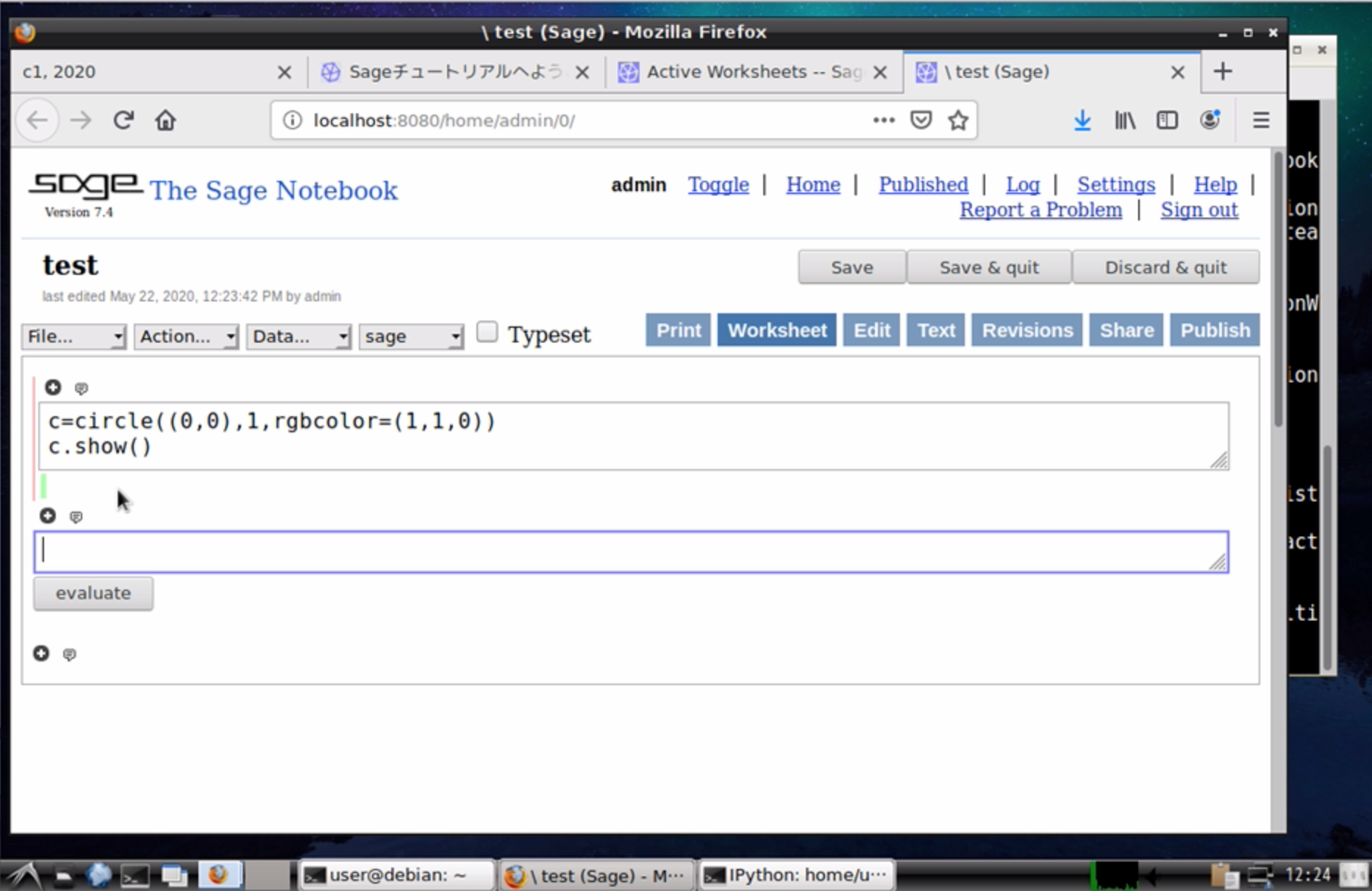Insert text cell at worksheet bottom

coord(69,655)
